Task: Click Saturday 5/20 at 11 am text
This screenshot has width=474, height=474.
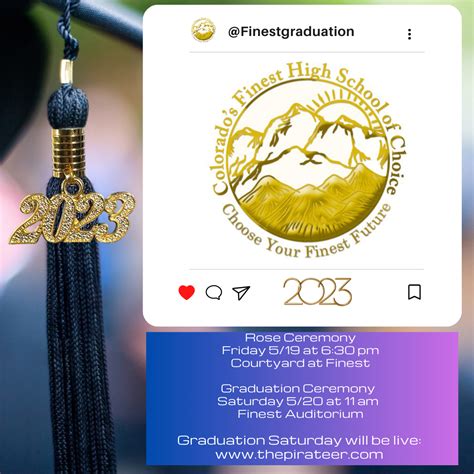Action: tap(298, 401)
